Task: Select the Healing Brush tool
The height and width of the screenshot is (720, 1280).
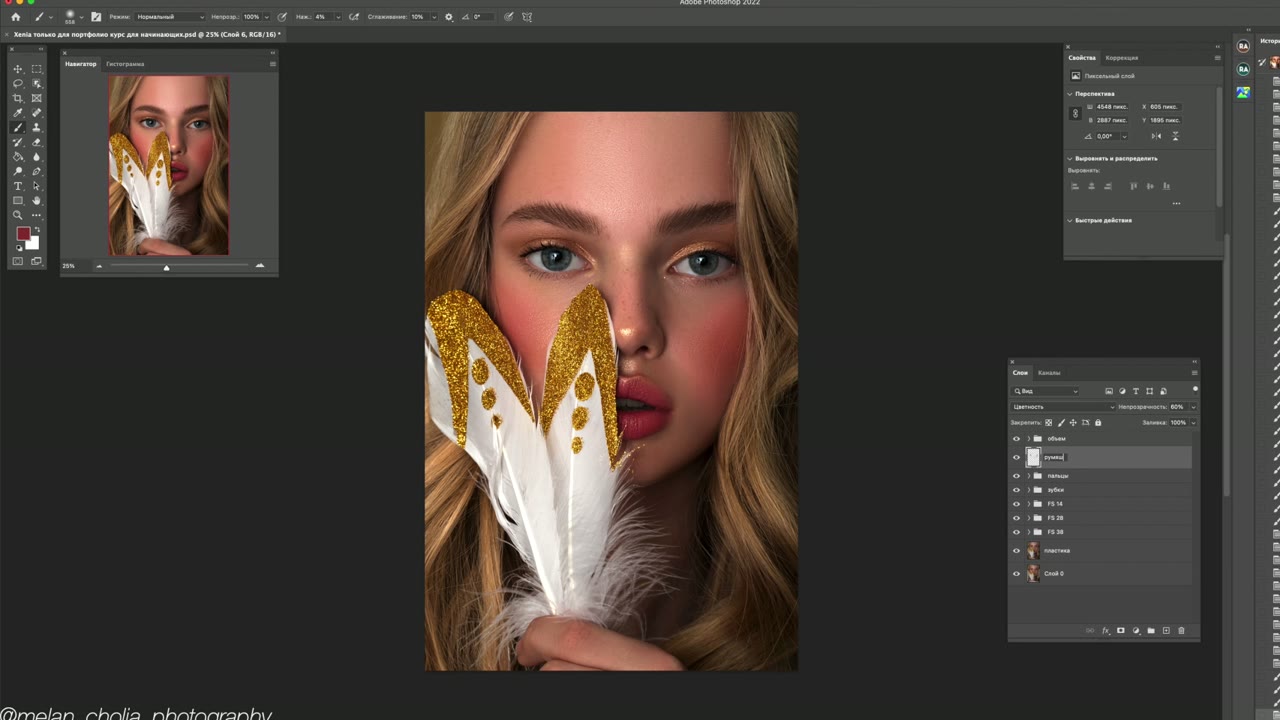Action: [37, 113]
